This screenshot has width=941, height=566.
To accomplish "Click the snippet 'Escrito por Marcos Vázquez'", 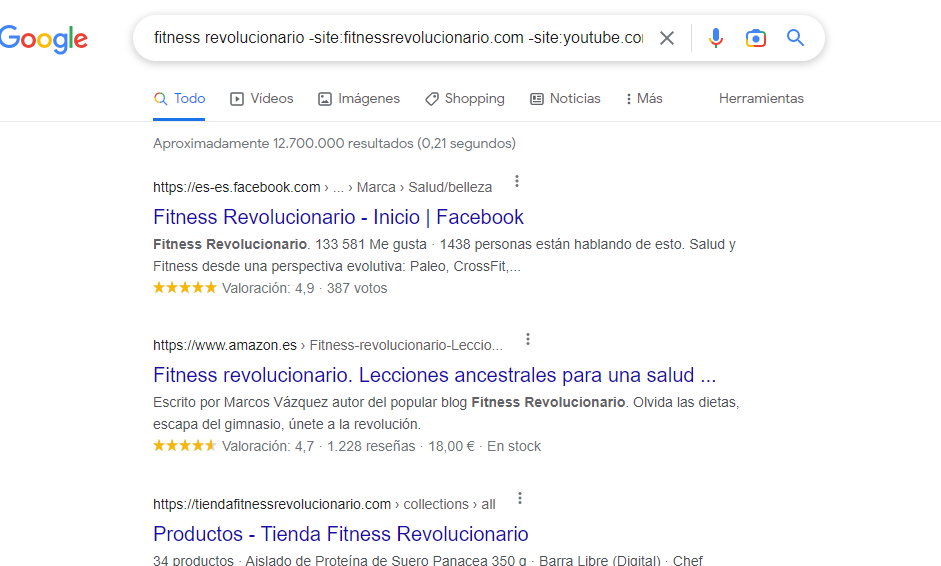I will click(241, 402).
